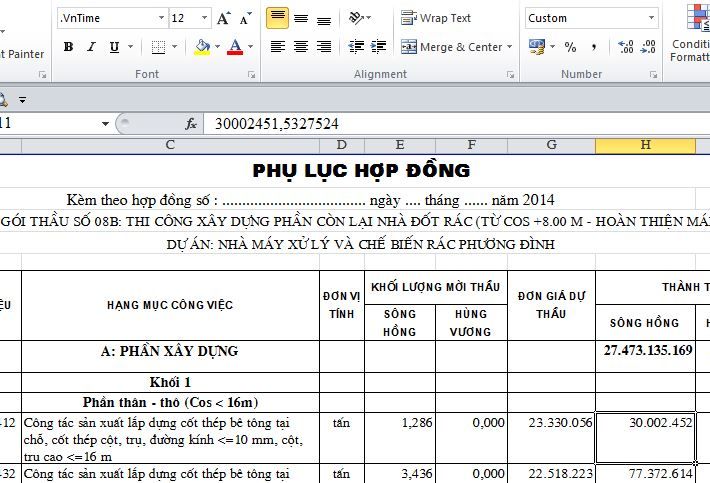
Task: Click Increase Decimal icon
Action: [x=624, y=47]
